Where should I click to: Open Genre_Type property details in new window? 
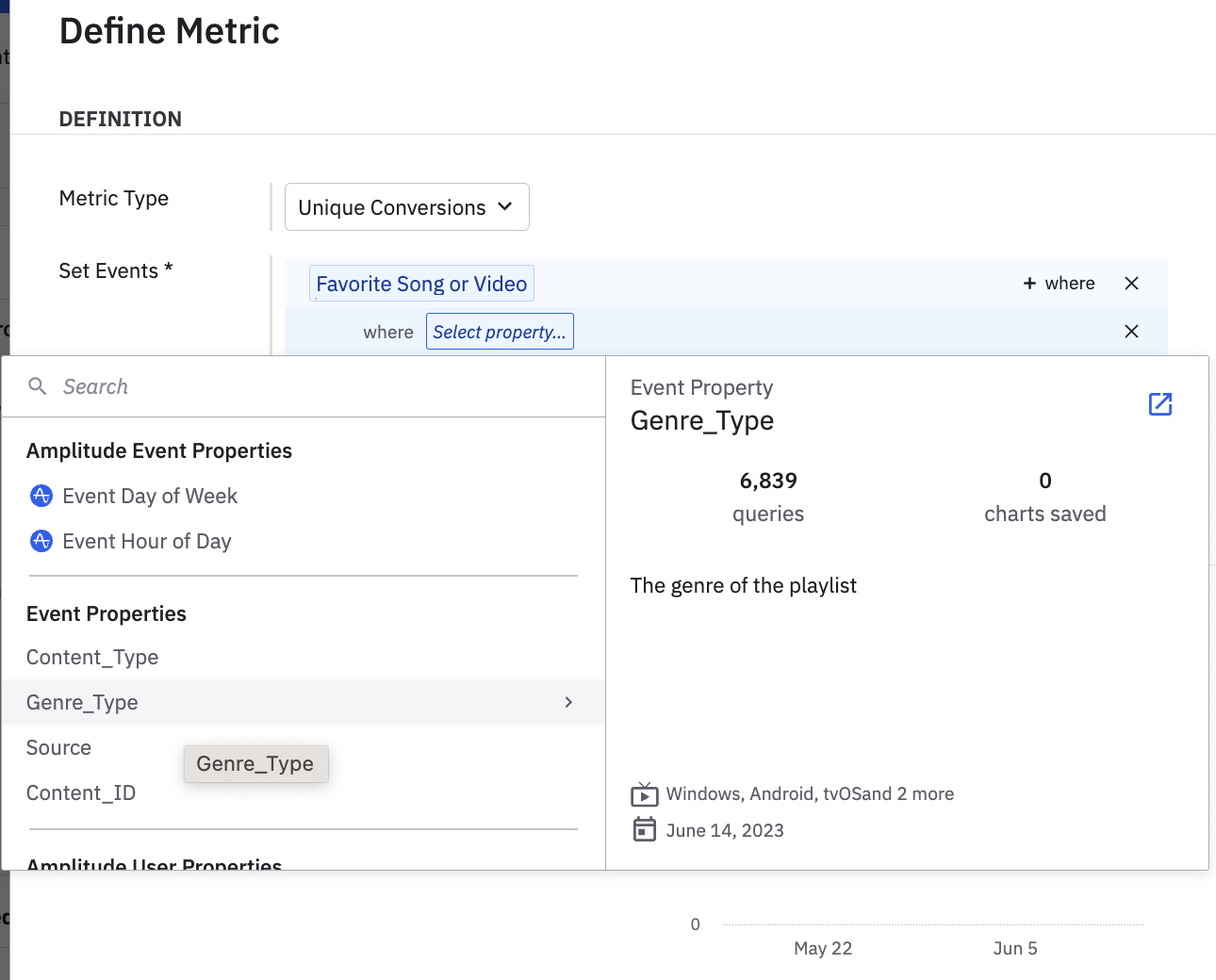click(1159, 404)
